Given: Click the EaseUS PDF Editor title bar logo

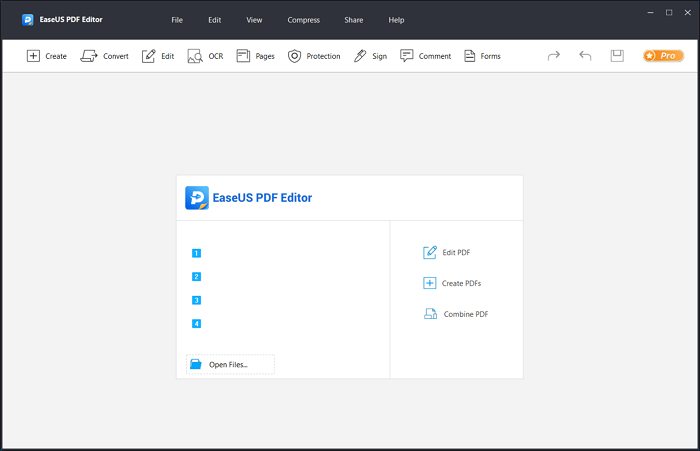Looking at the screenshot, I should click(28, 20).
